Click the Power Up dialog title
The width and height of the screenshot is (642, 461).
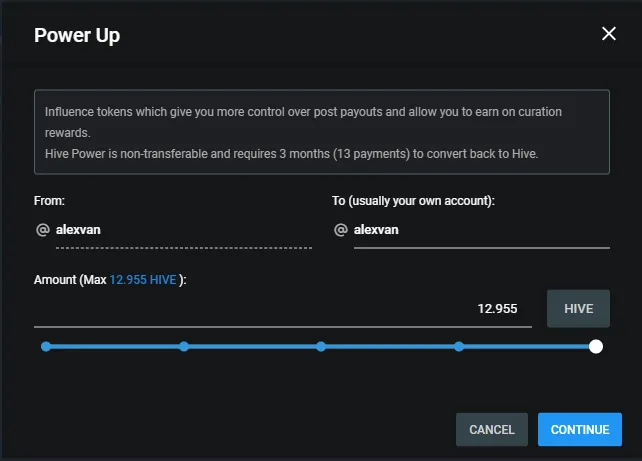click(x=77, y=35)
